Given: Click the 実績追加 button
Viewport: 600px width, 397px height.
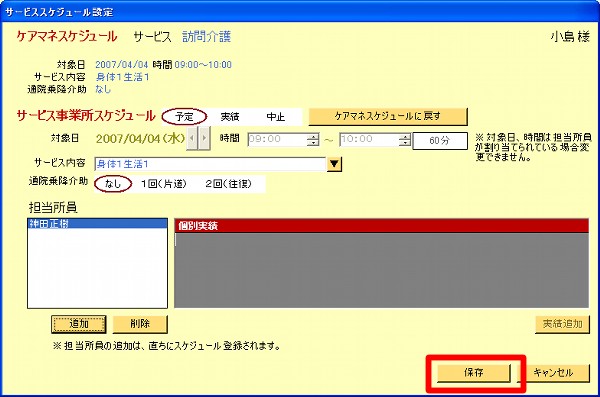Looking at the screenshot, I should [x=562, y=324].
